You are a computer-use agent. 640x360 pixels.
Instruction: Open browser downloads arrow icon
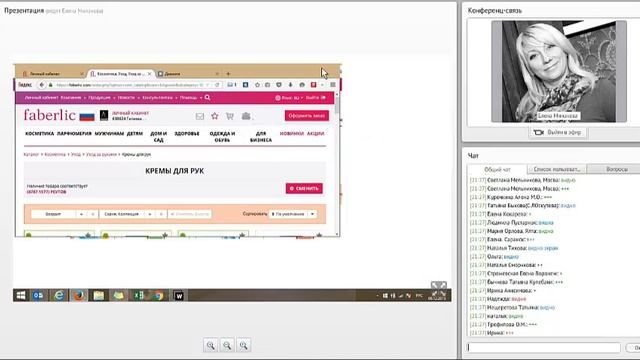click(x=290, y=85)
